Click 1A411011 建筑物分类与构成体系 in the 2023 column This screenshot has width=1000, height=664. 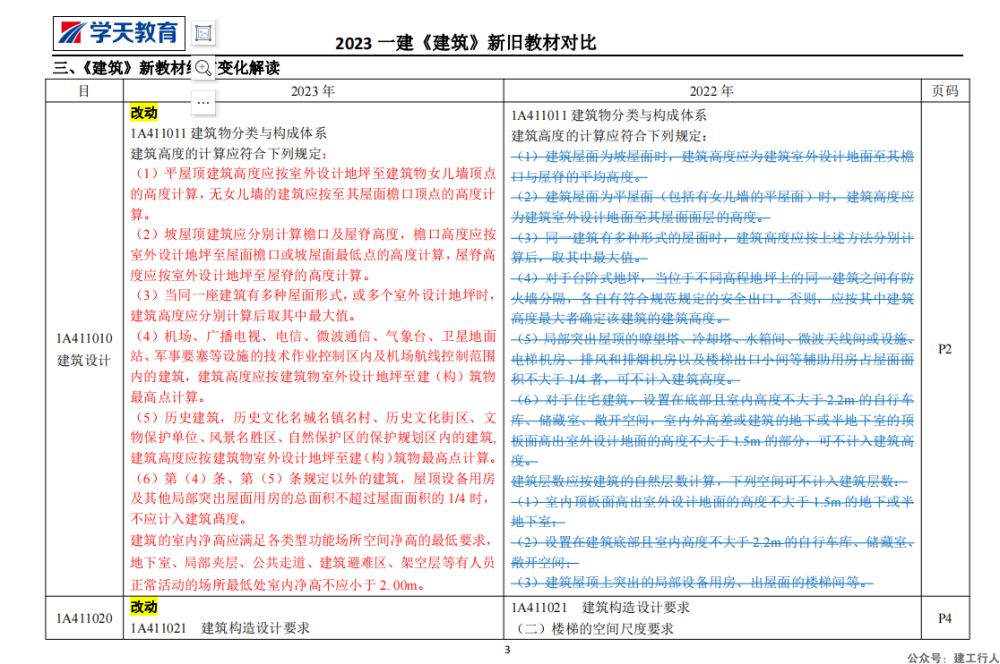point(228,133)
